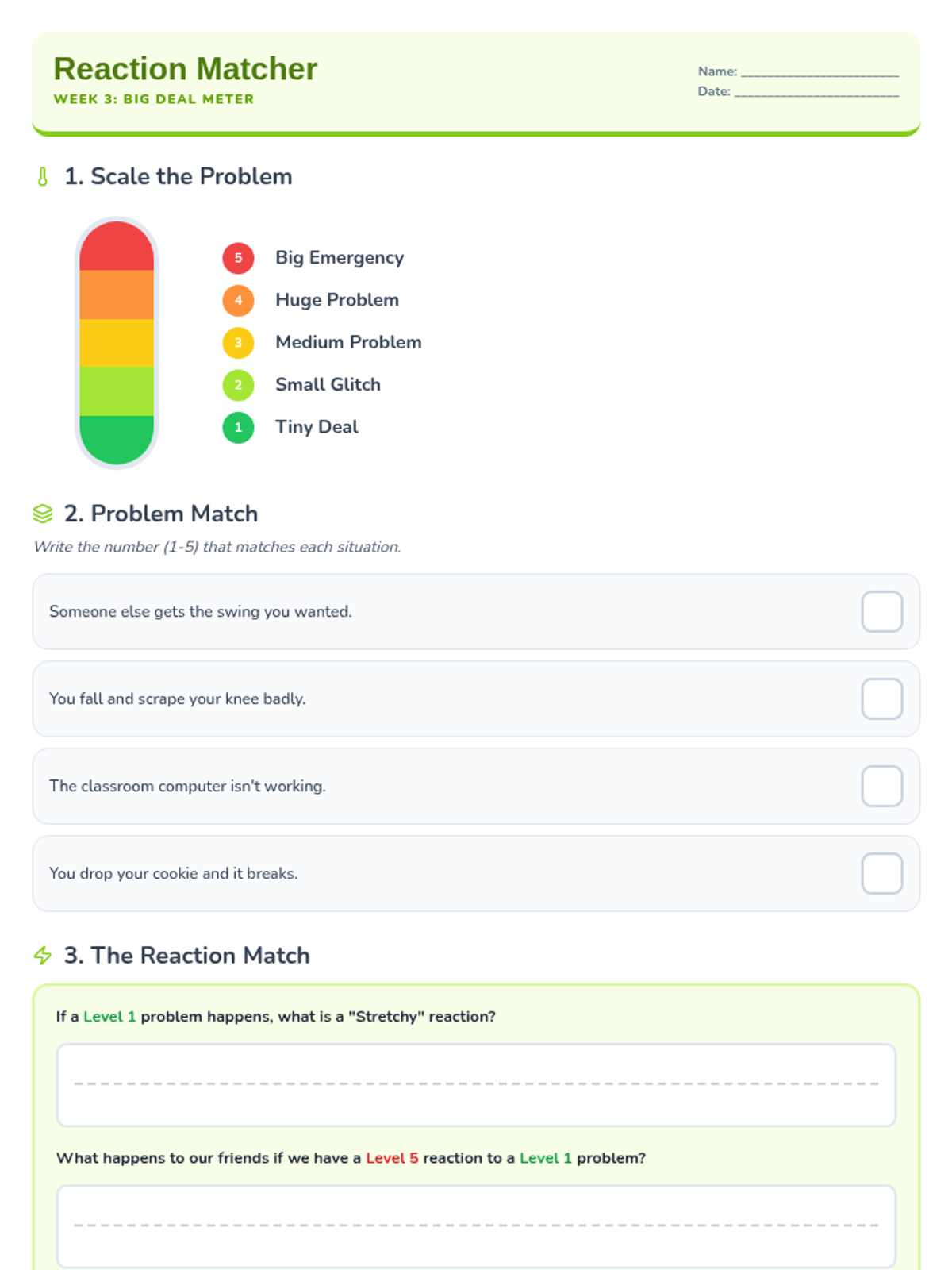The width and height of the screenshot is (952, 1270).
Task: Click the Level 5 reaction answer box
Action: [x=476, y=1226]
